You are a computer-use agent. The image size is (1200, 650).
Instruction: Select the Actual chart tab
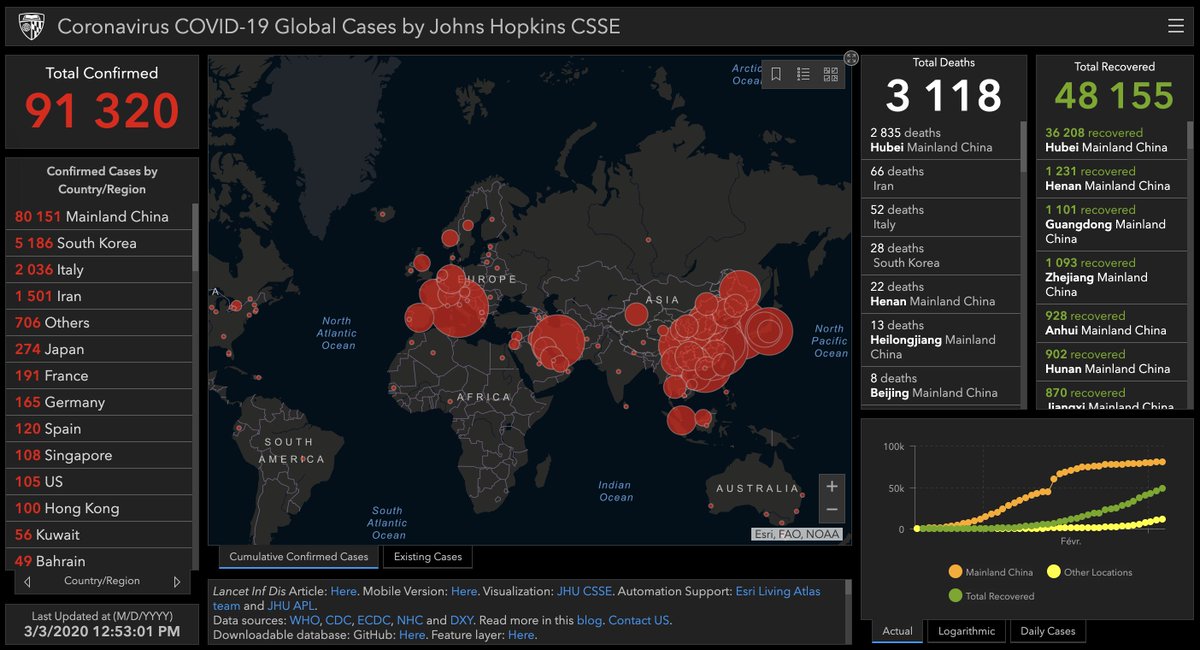[x=897, y=631]
